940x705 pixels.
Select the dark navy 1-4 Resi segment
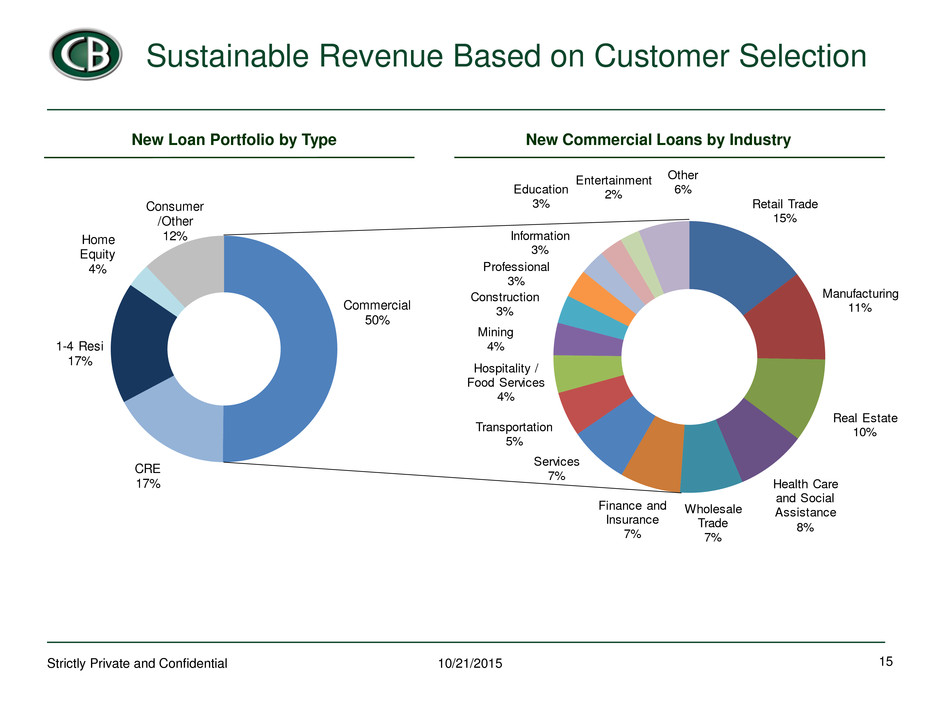(x=140, y=344)
